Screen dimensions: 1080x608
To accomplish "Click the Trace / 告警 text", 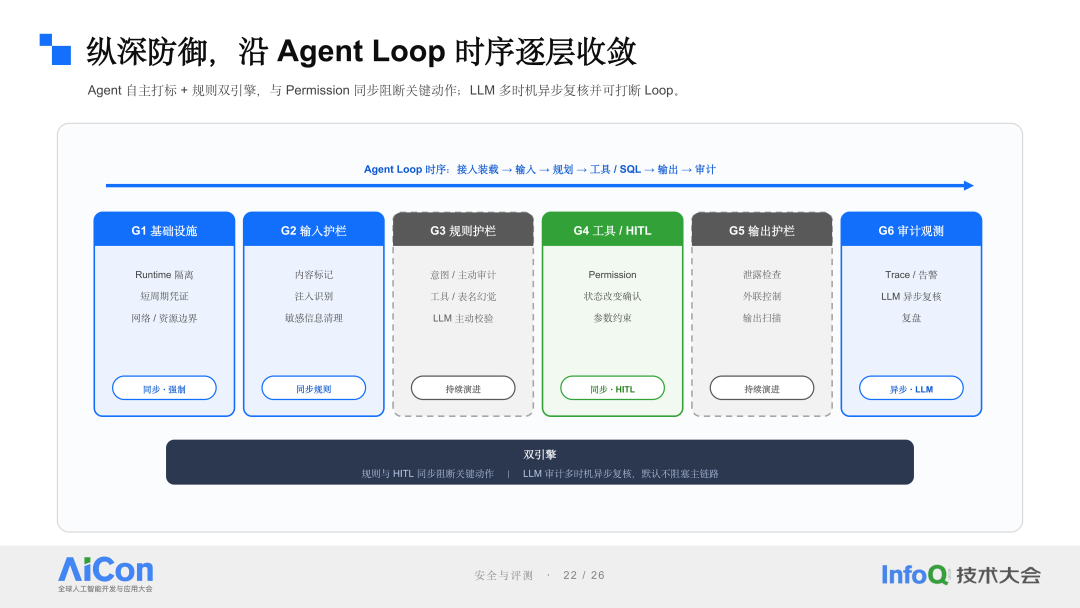I will [911, 274].
